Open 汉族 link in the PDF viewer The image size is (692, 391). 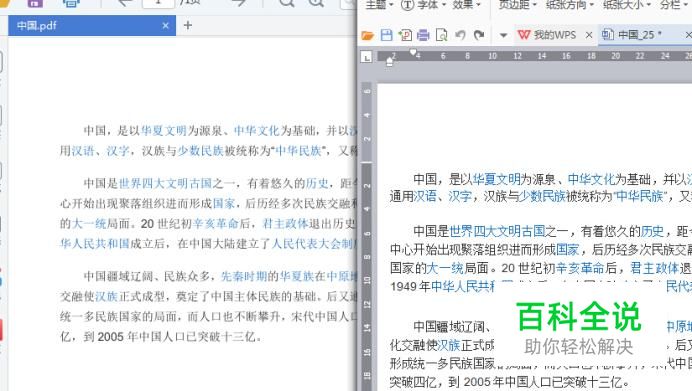106,297
